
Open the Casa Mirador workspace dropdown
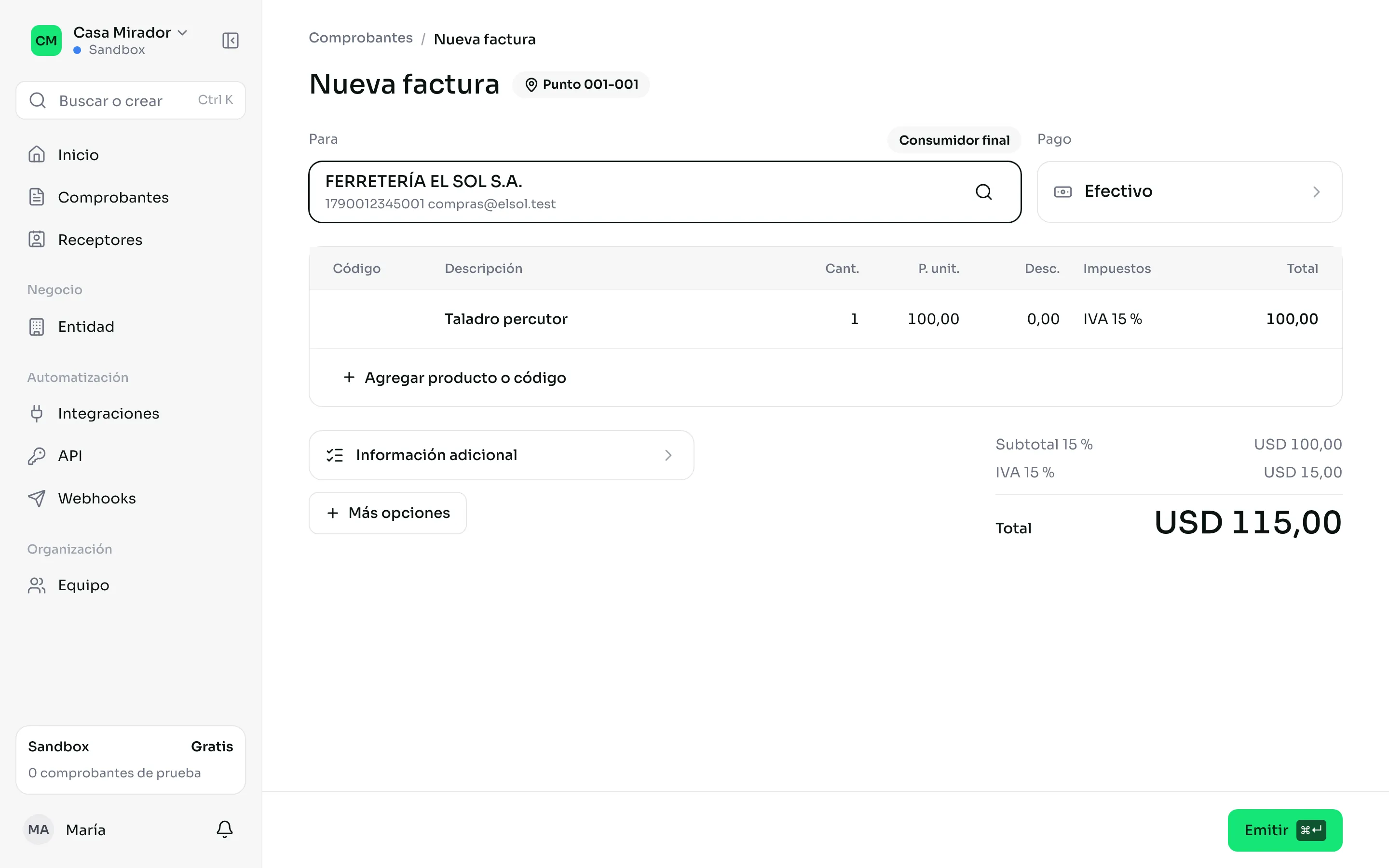(130, 33)
